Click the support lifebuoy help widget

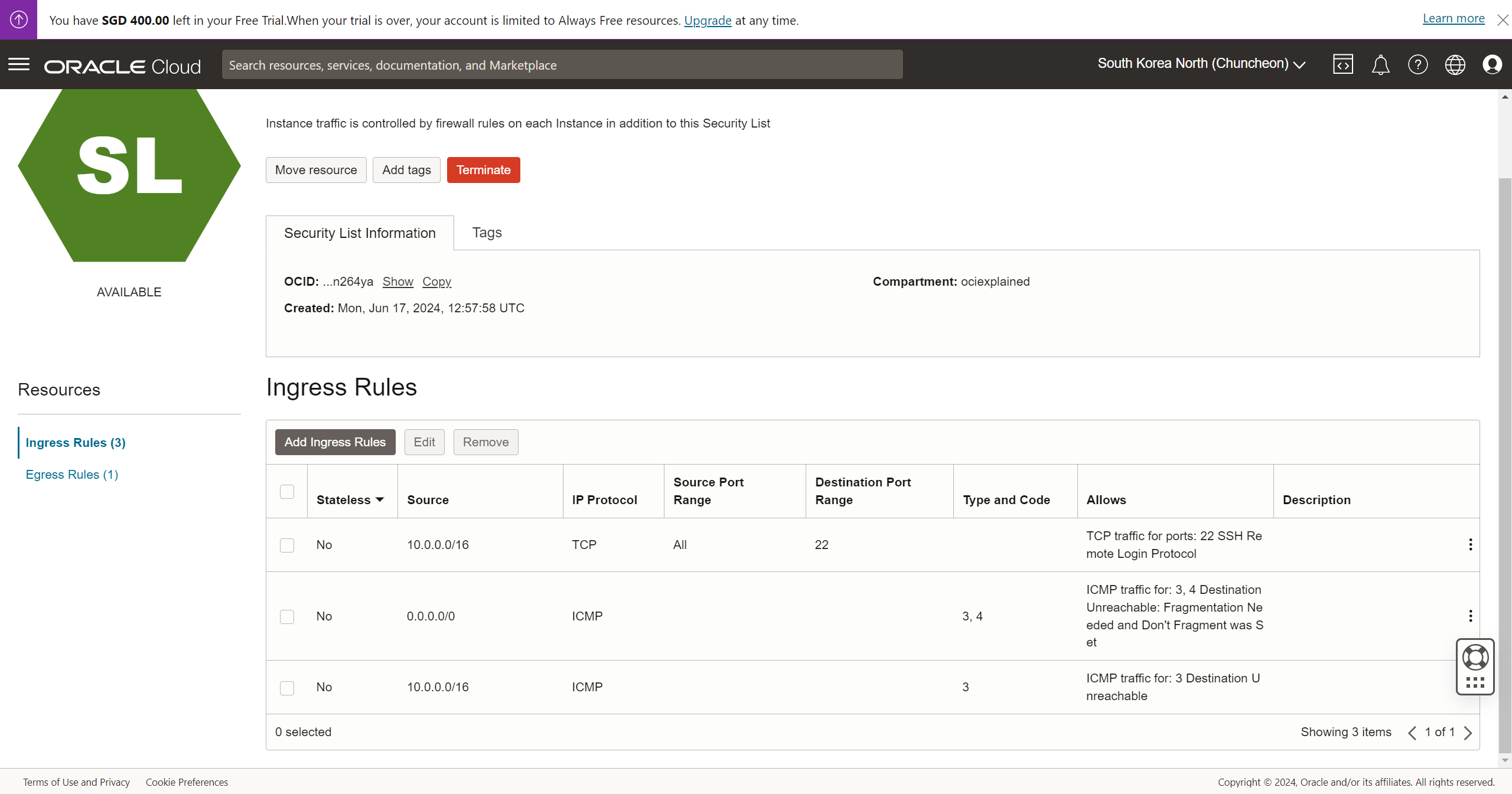(x=1475, y=658)
